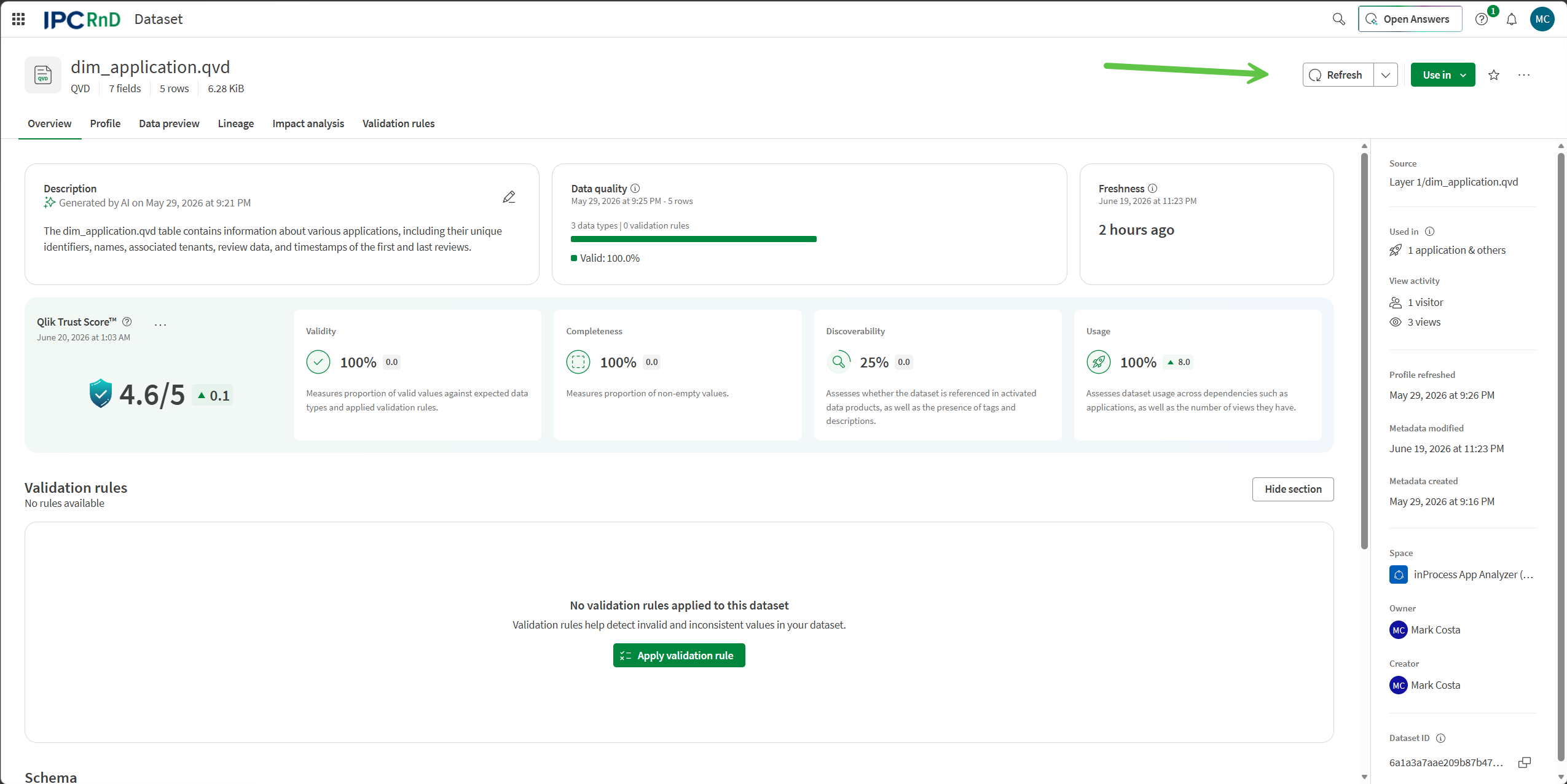The height and width of the screenshot is (784, 1567).
Task: Click the Used in info icon
Action: pos(1430,232)
